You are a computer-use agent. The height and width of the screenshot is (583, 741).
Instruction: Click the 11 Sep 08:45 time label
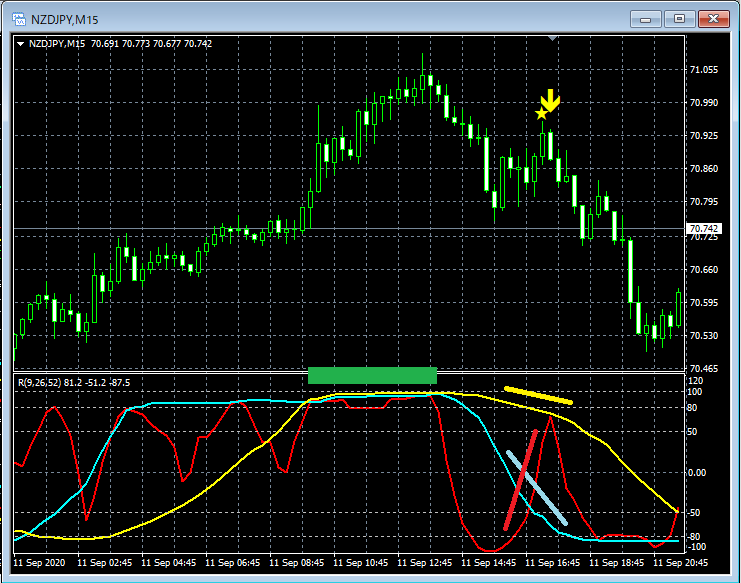coord(297,563)
